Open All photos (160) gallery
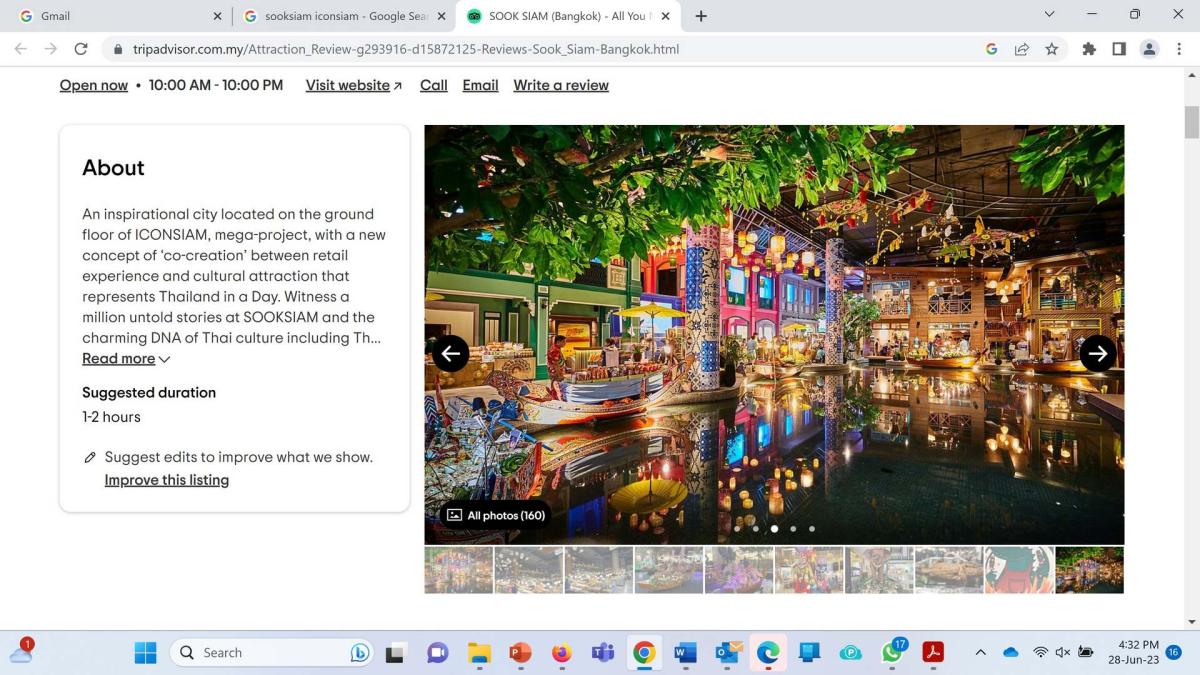 pyautogui.click(x=496, y=515)
